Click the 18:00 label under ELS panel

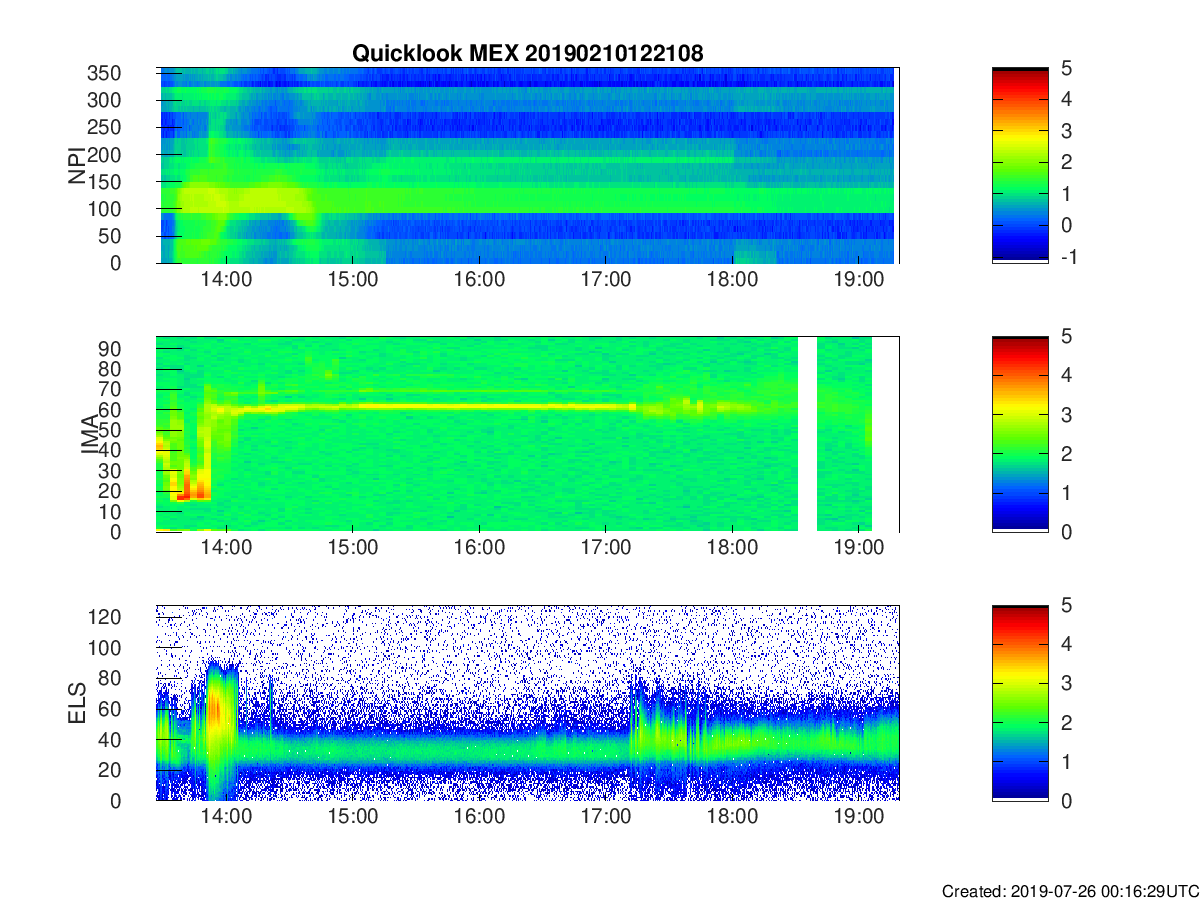[732, 818]
